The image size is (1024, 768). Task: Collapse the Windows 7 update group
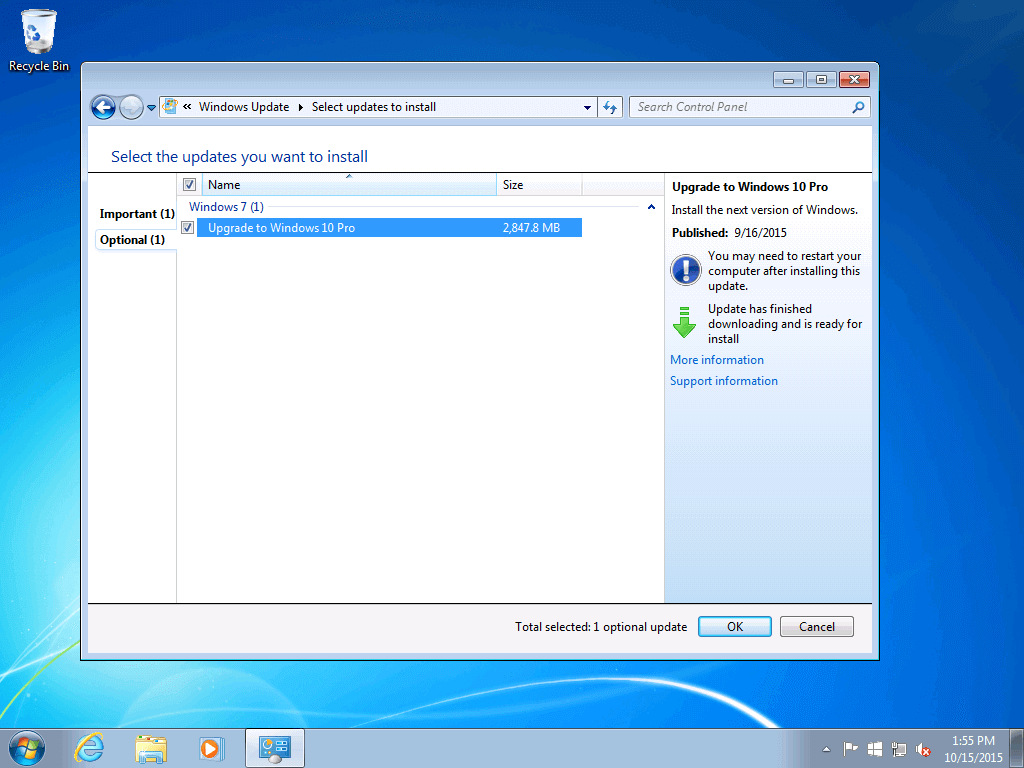click(x=651, y=206)
